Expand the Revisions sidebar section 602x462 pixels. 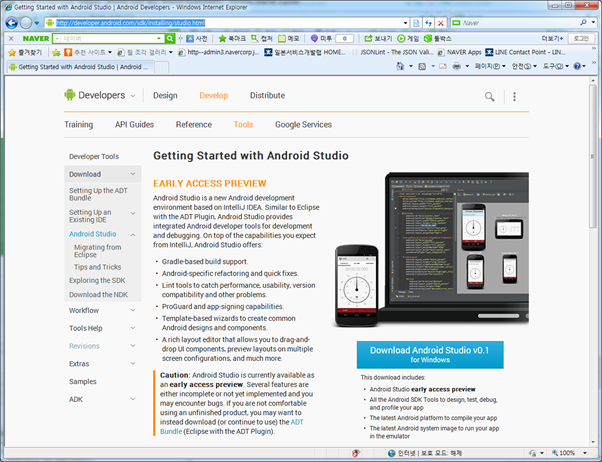[133, 346]
